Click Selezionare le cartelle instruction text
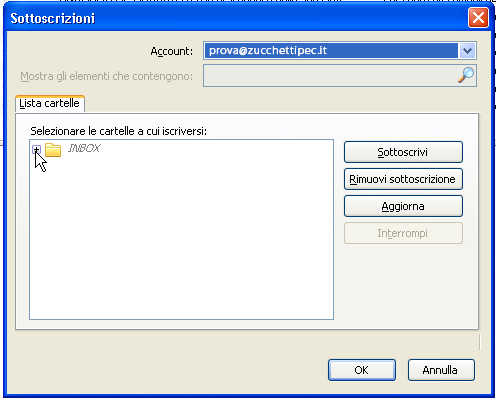Screen dimensions: 496x398 (x=119, y=131)
